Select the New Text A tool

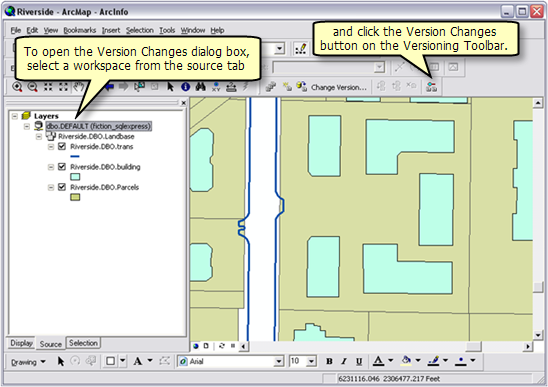click(x=137, y=361)
